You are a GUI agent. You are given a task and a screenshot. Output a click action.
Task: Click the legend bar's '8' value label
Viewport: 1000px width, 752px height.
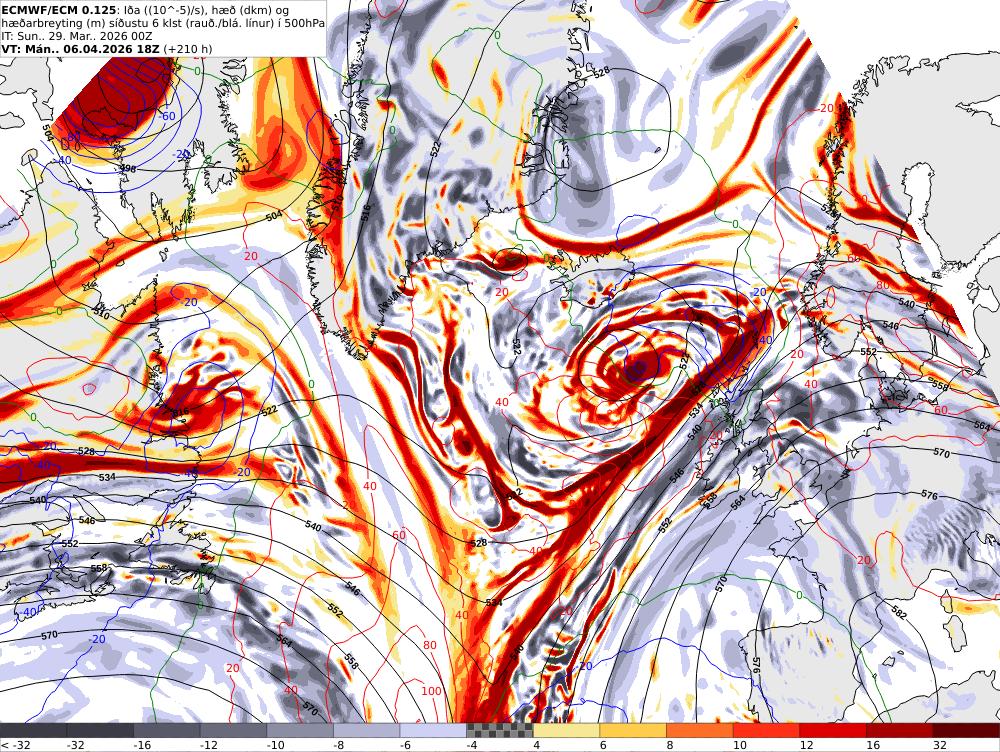[x=669, y=744]
